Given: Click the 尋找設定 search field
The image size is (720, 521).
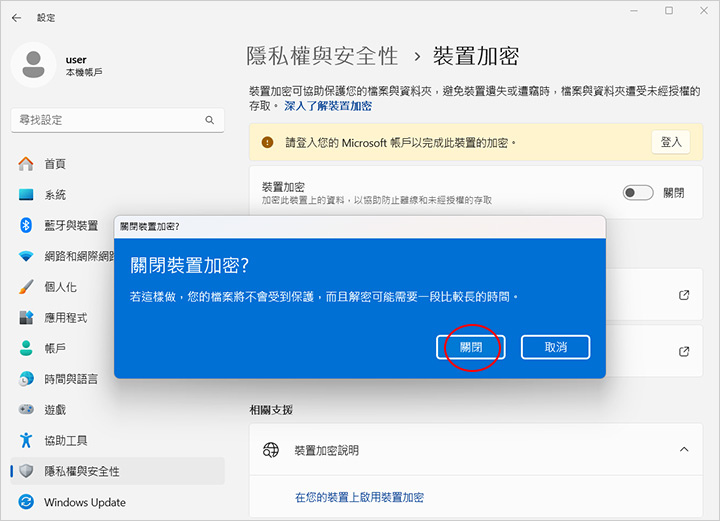Looking at the screenshot, I should pyautogui.click(x=118, y=120).
